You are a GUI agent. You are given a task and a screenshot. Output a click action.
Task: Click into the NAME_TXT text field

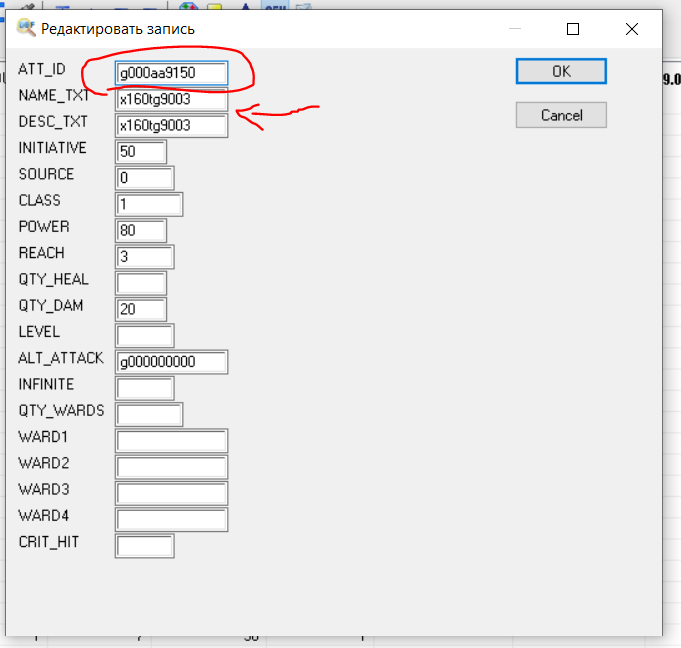pos(172,100)
